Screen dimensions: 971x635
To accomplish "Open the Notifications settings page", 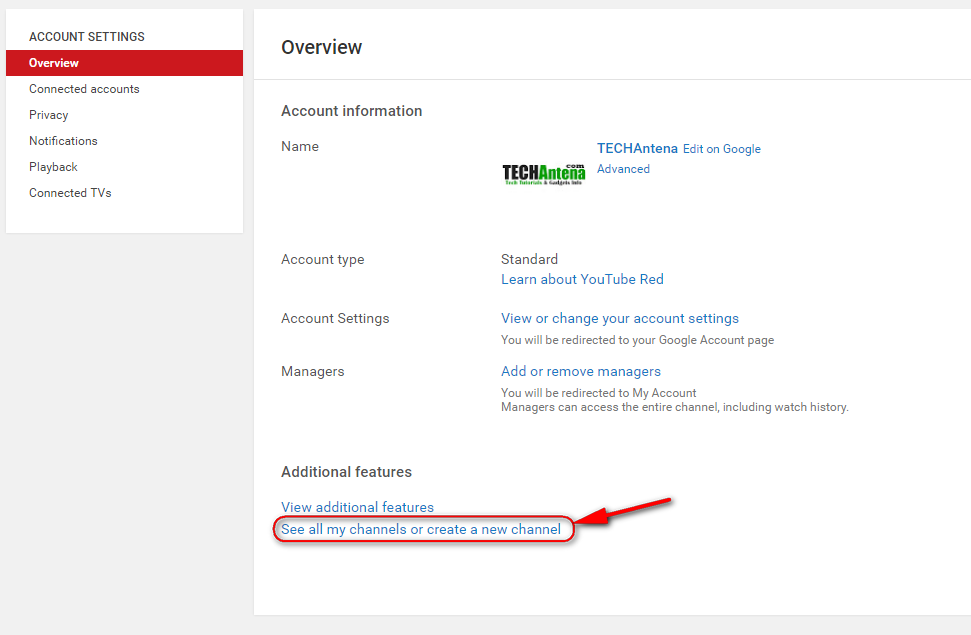I will (x=63, y=141).
